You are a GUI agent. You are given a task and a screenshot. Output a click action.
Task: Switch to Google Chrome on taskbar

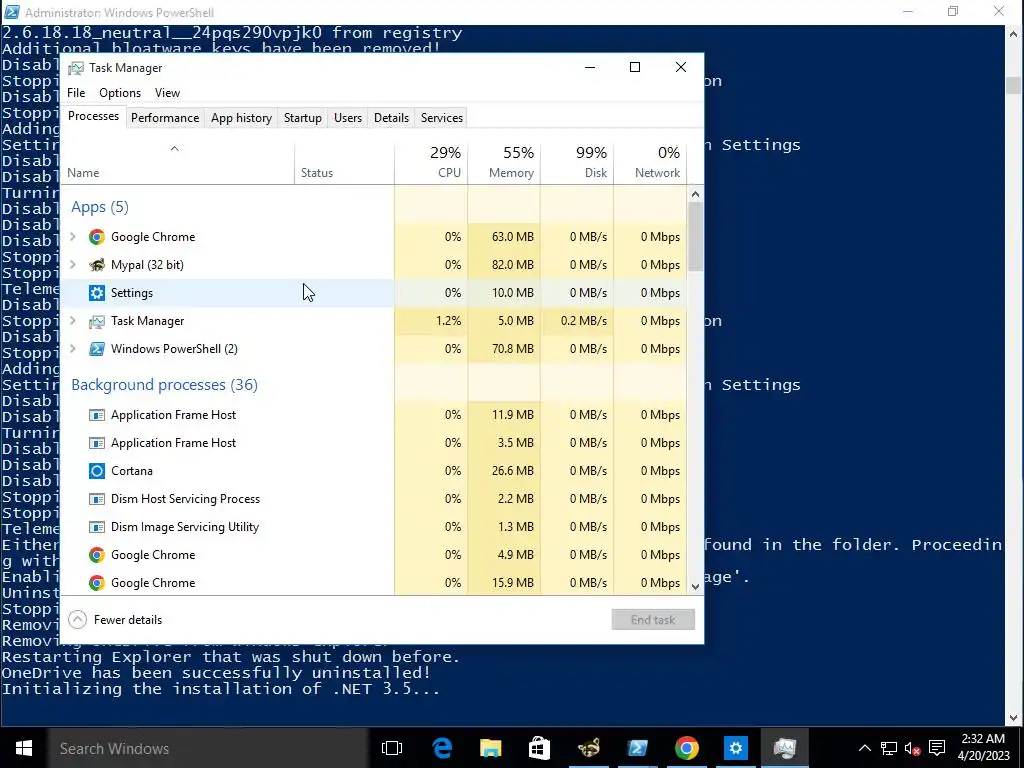(686, 748)
